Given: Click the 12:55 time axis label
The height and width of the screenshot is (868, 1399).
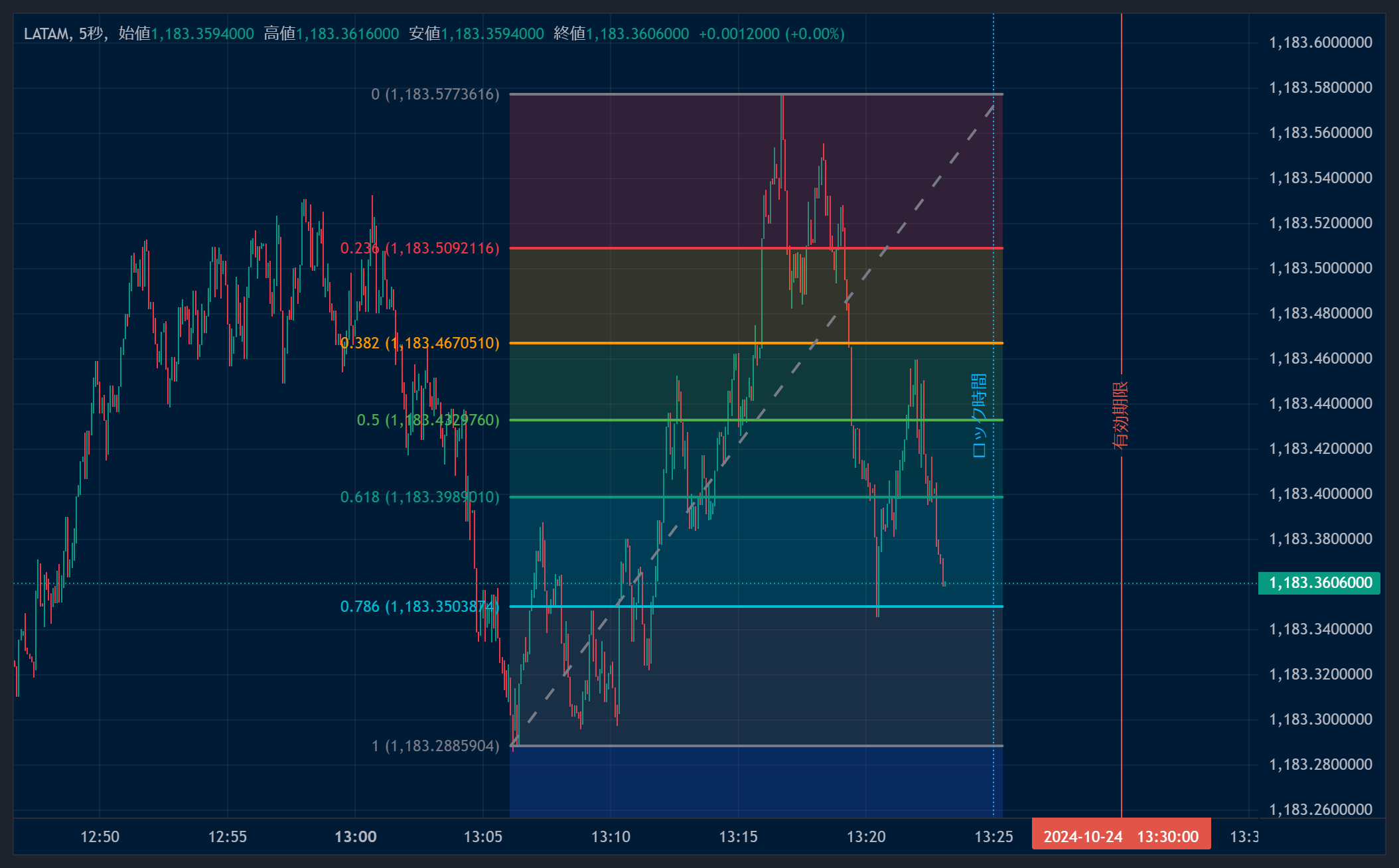Looking at the screenshot, I should (228, 837).
